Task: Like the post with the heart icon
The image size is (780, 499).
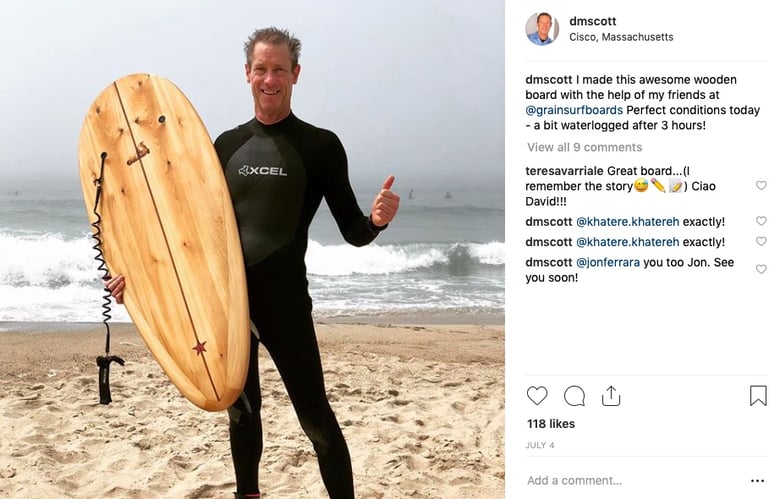Action: [x=537, y=396]
